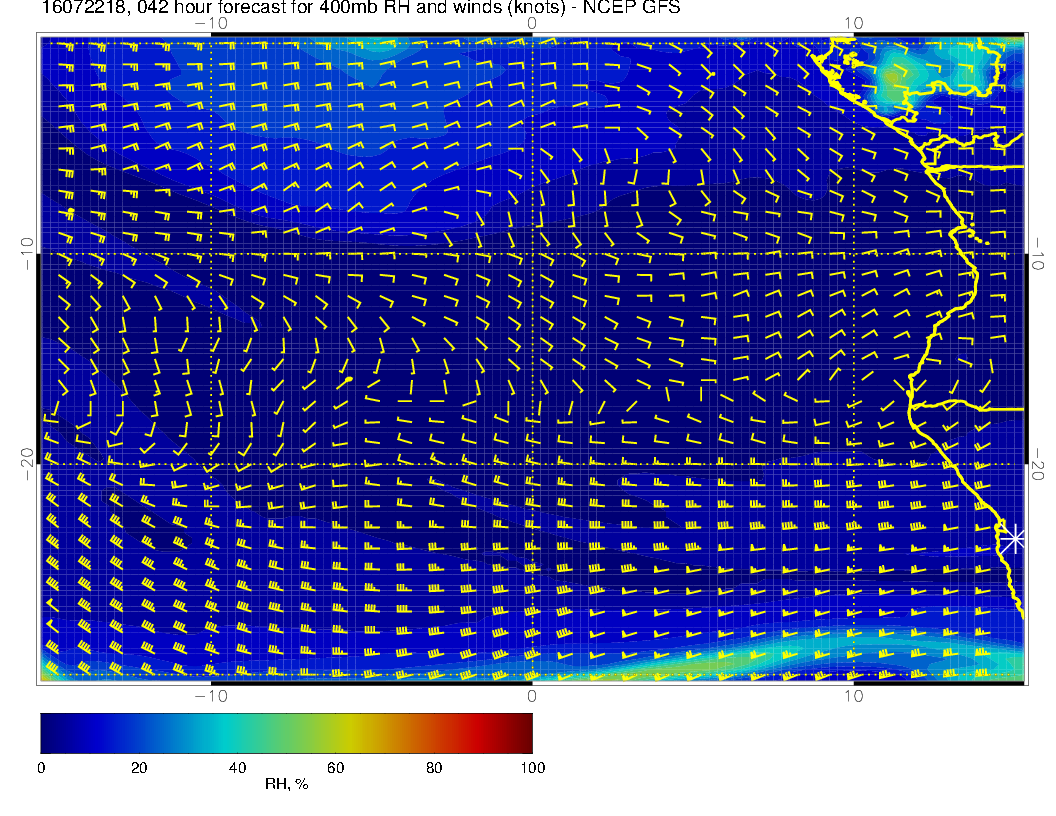This screenshot has height=816, width=1056.
Task: Click the "RH, %" colorbar label
Action: click(286, 784)
